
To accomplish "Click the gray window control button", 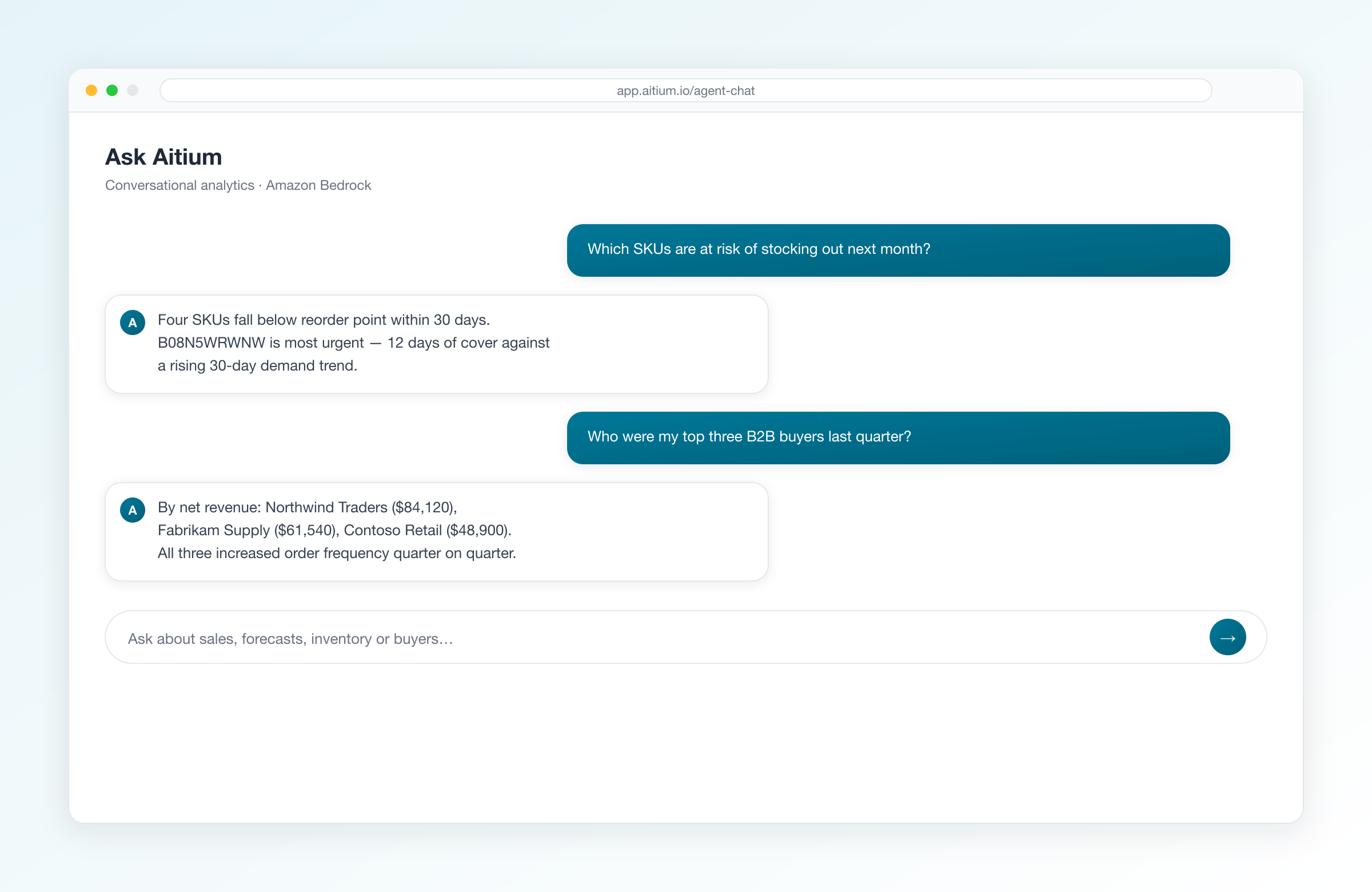I will (133, 90).
